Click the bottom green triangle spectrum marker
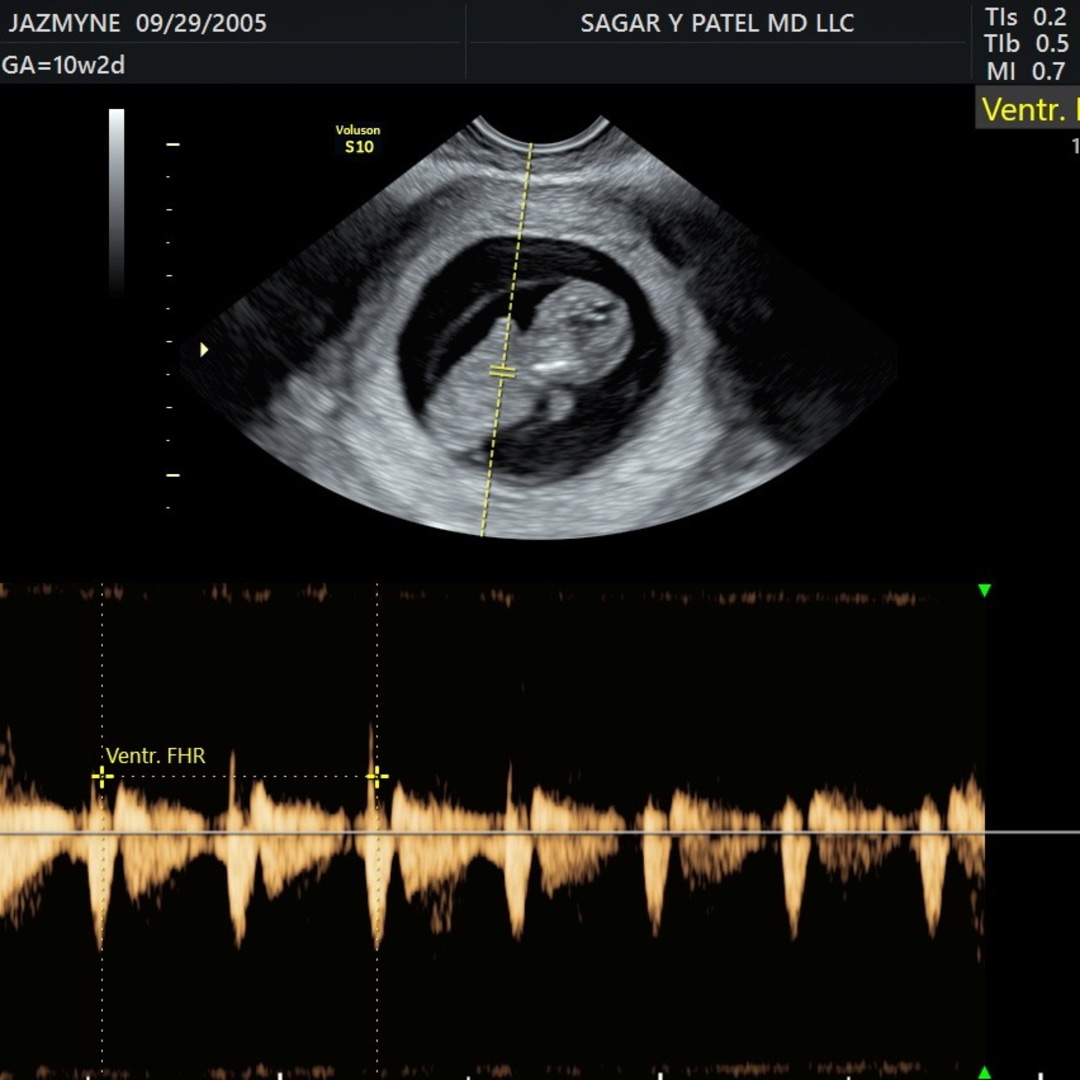The image size is (1080, 1080). coord(984,1073)
